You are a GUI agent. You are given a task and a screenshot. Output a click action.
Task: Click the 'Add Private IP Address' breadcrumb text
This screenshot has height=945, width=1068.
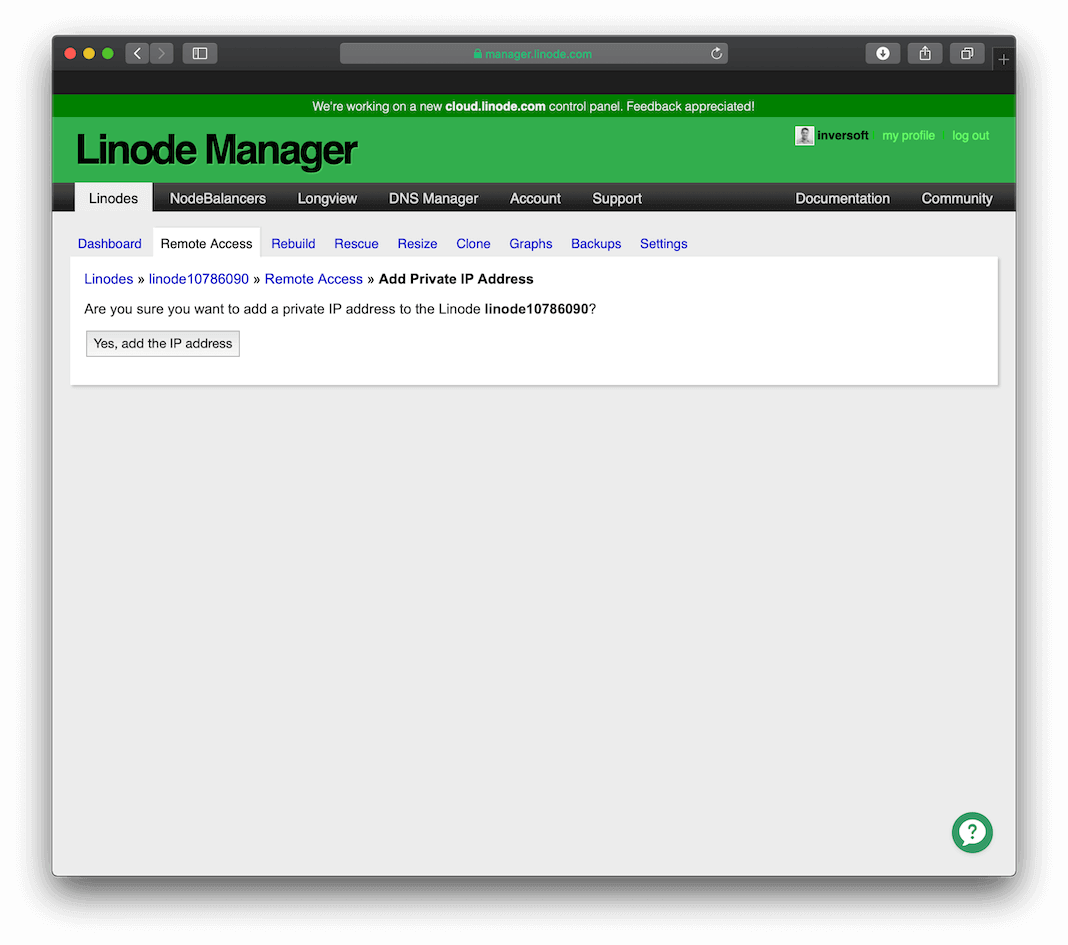(x=456, y=279)
